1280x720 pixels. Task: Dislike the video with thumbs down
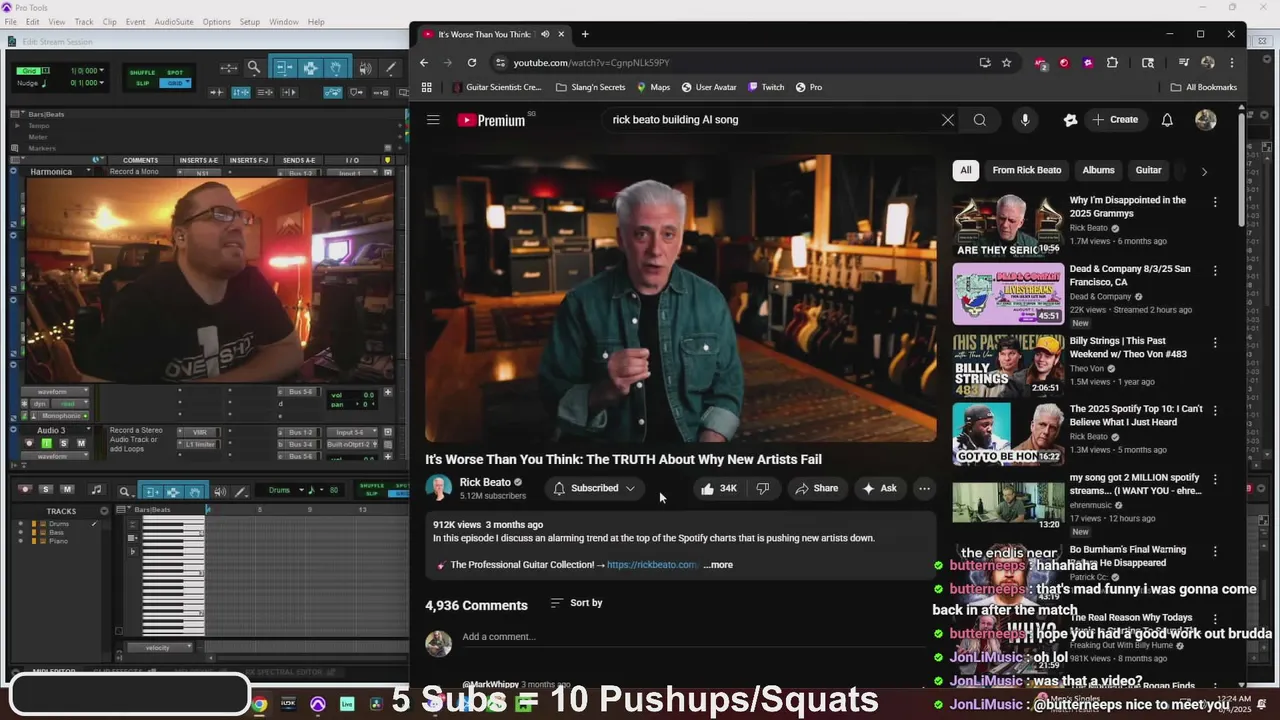coord(763,488)
